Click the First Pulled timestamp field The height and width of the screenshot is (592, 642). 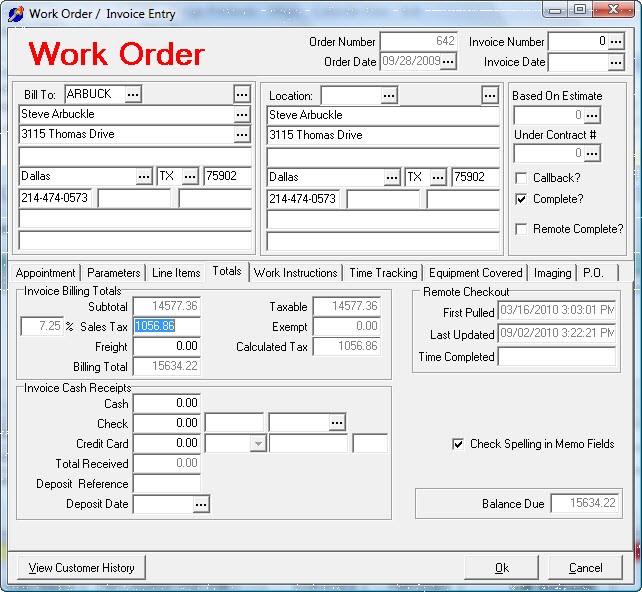(x=557, y=310)
